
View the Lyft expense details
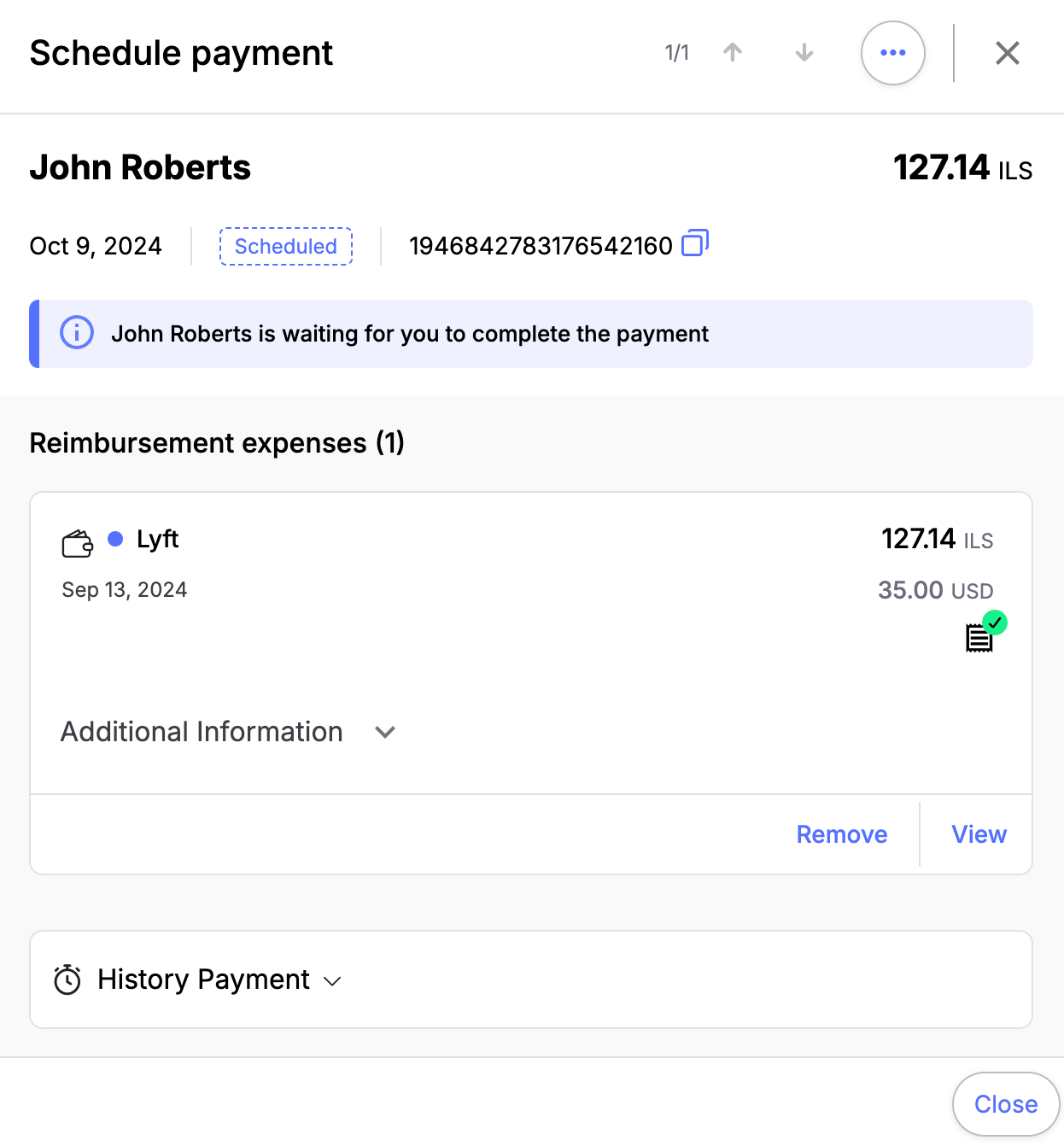click(979, 834)
